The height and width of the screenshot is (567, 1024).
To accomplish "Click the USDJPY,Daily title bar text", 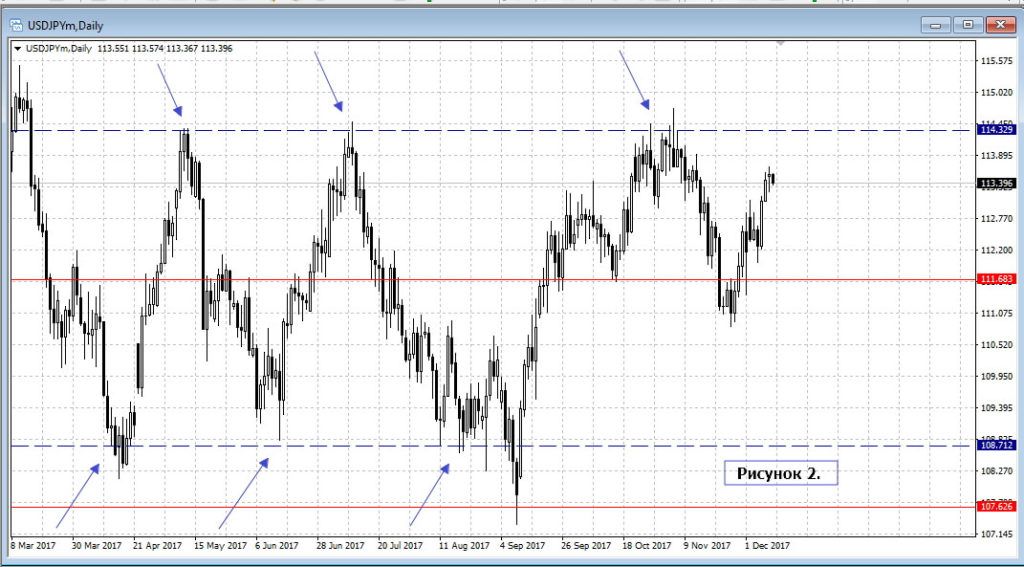I will [x=64, y=25].
